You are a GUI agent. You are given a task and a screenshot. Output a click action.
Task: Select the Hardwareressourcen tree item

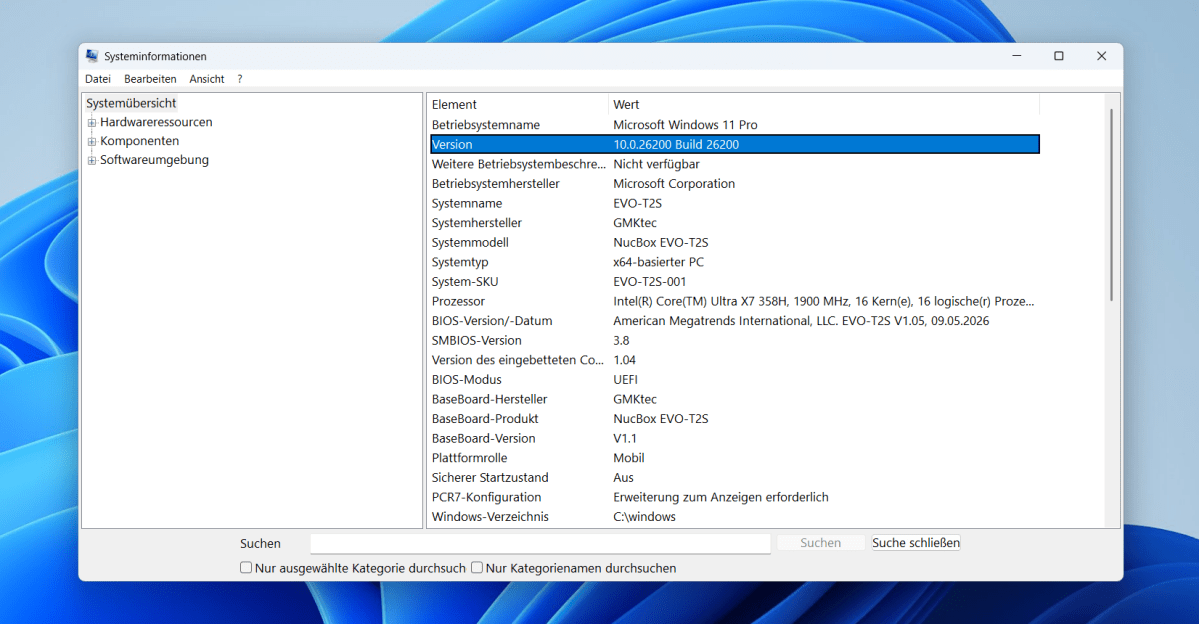(x=156, y=122)
